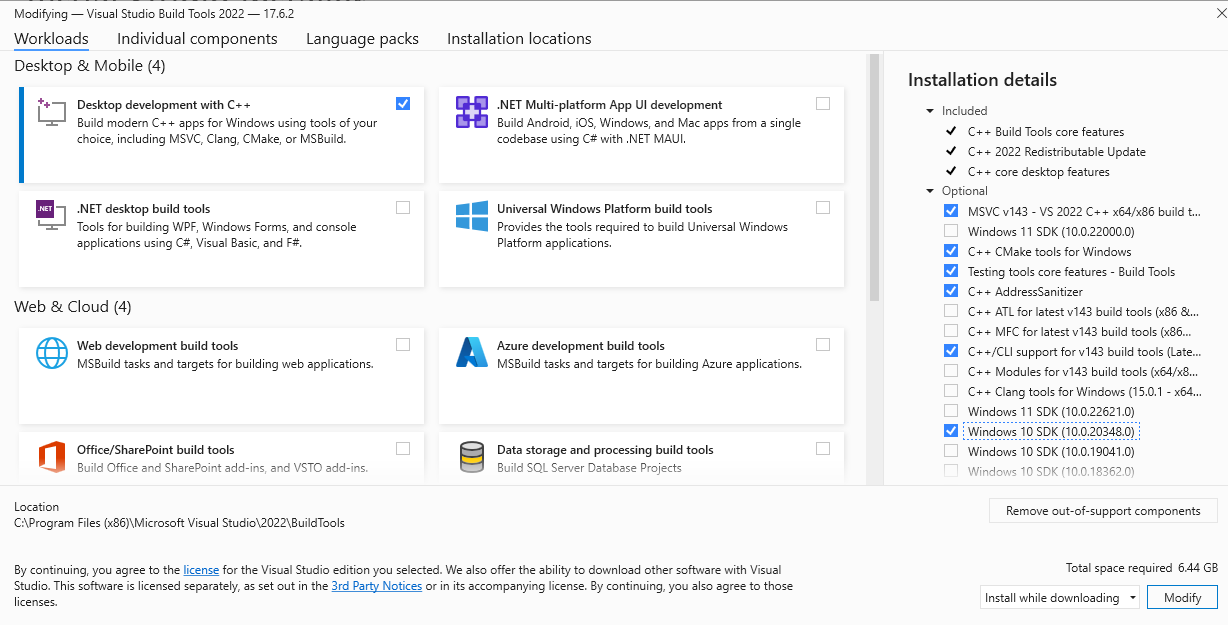The width and height of the screenshot is (1228, 625).
Task: Collapse the Optional components section
Action: click(930, 191)
